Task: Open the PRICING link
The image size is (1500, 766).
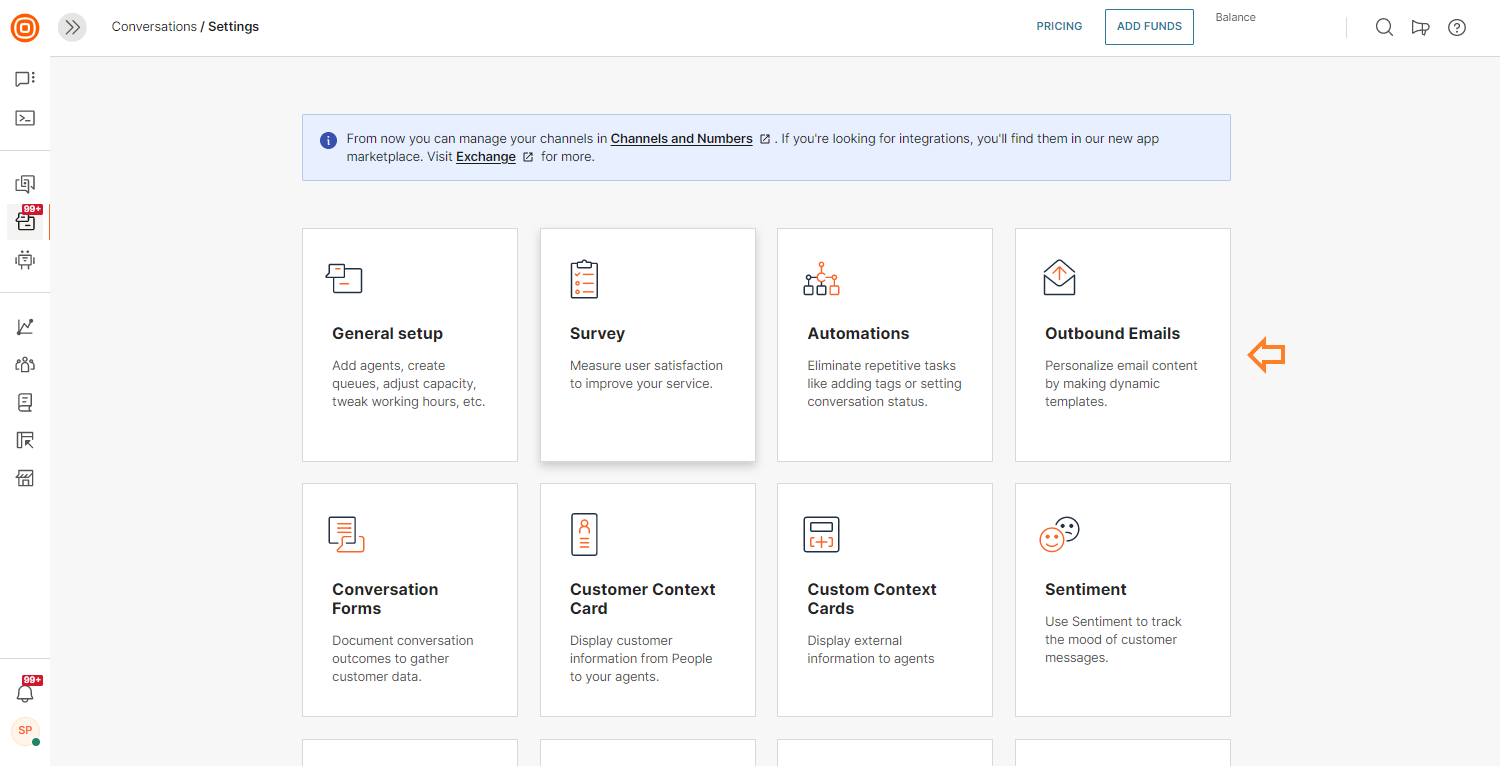Action: [x=1059, y=27]
